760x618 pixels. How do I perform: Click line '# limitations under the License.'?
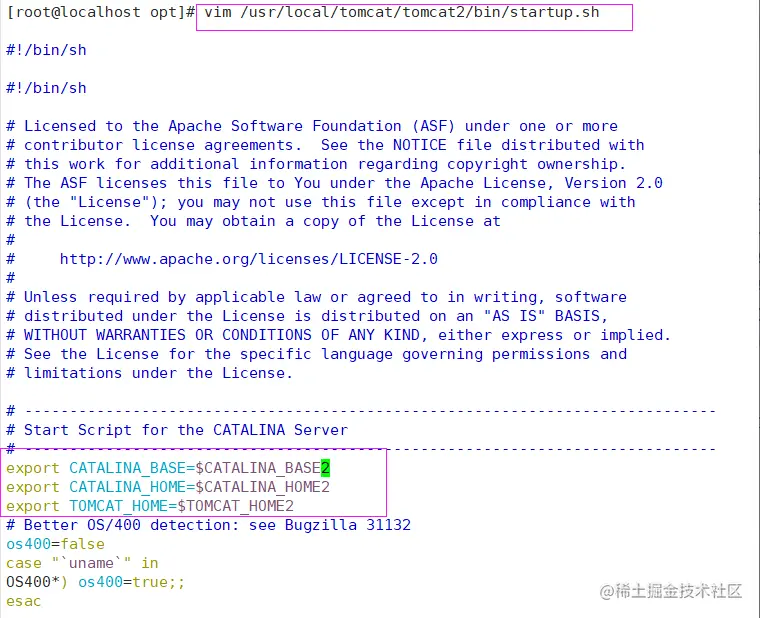click(x=149, y=373)
